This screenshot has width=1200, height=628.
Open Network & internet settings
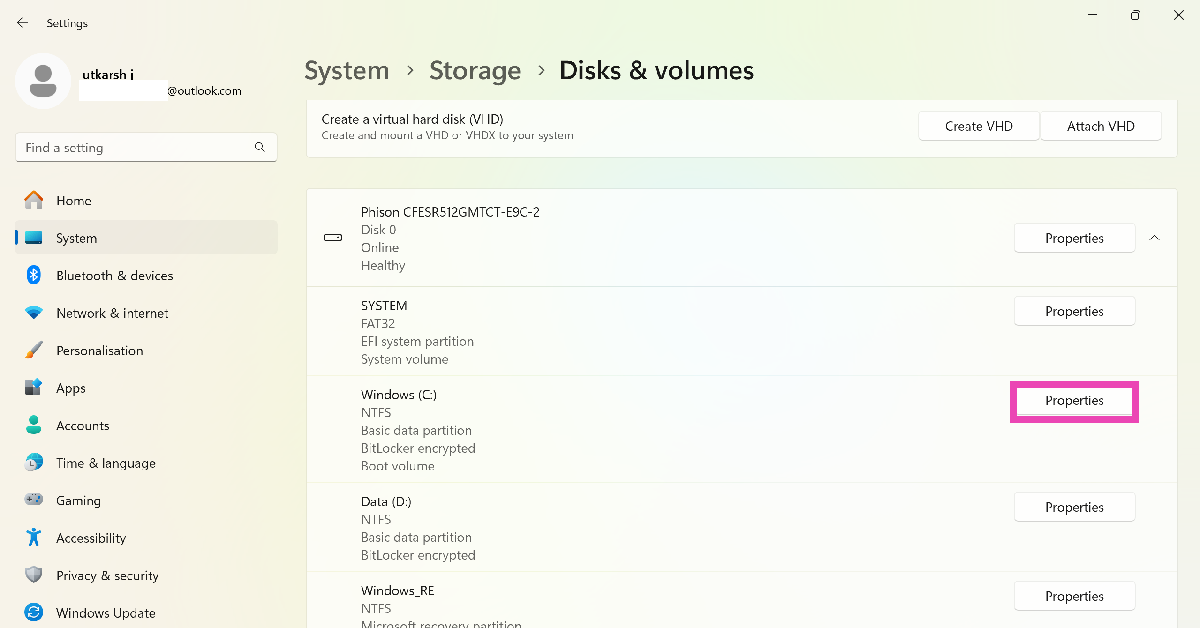(112, 313)
